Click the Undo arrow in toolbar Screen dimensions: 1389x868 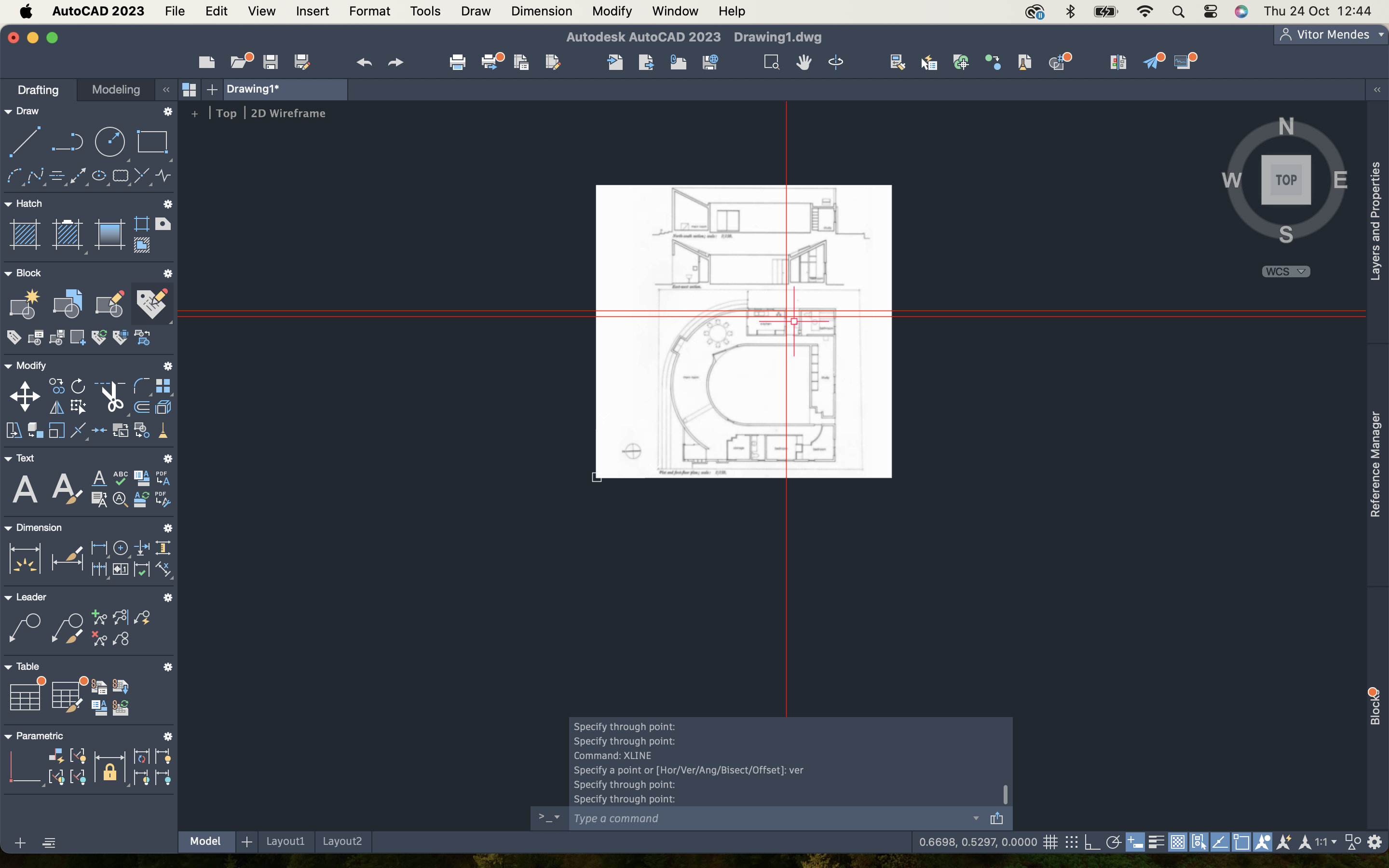pos(364,62)
